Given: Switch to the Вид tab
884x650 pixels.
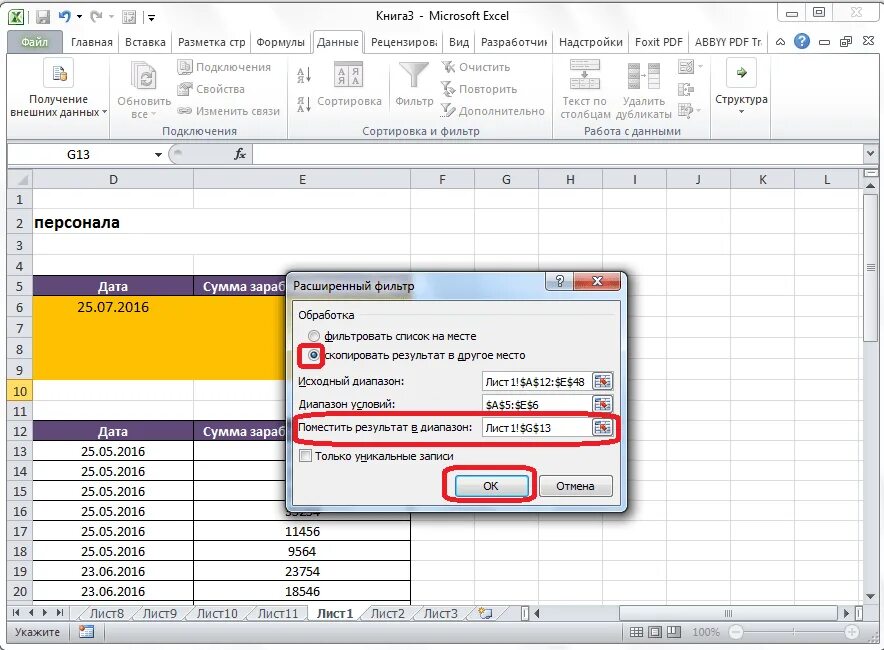Looking at the screenshot, I should pos(459,42).
